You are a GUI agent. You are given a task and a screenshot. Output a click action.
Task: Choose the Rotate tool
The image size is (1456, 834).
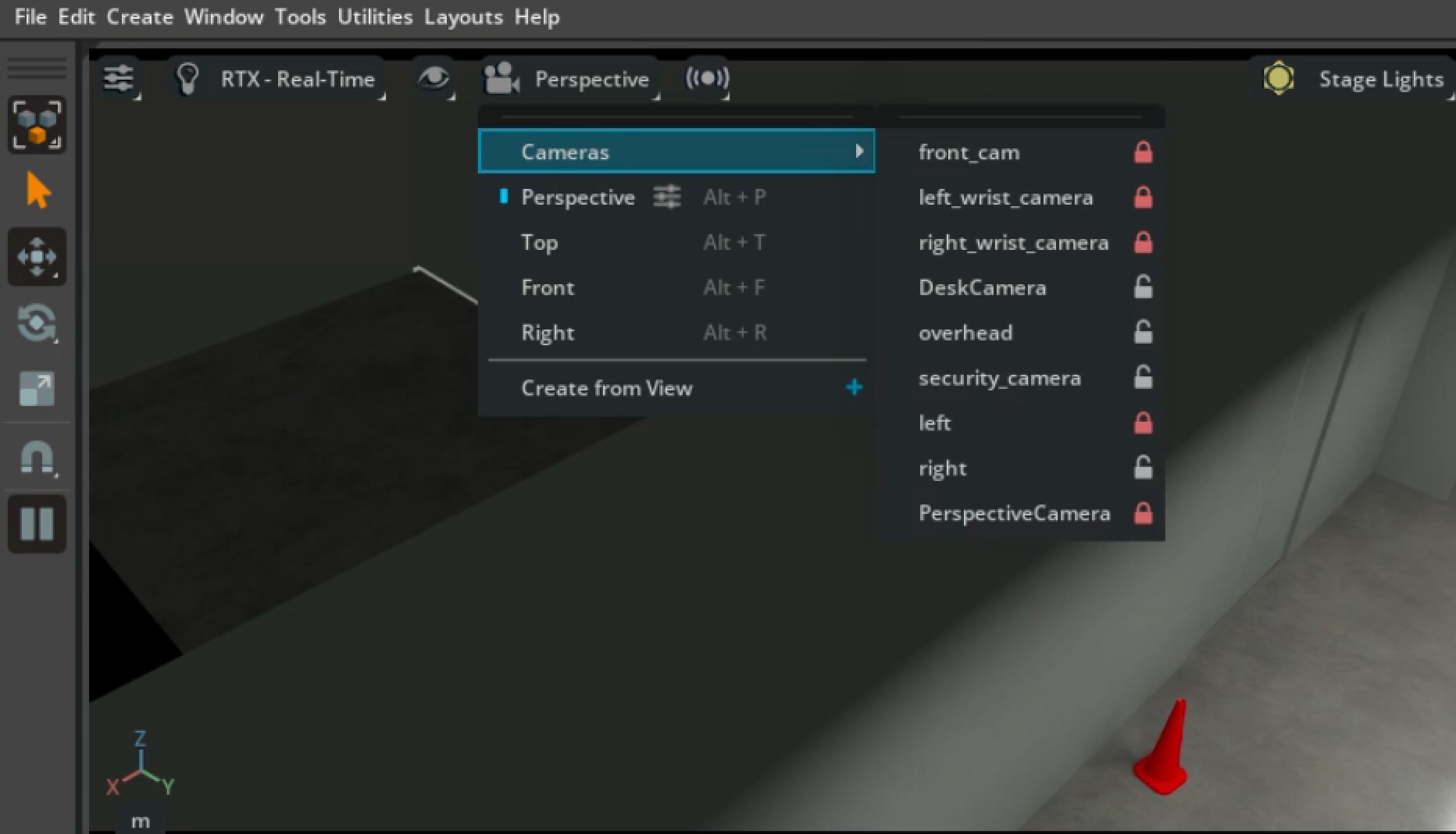(x=37, y=323)
